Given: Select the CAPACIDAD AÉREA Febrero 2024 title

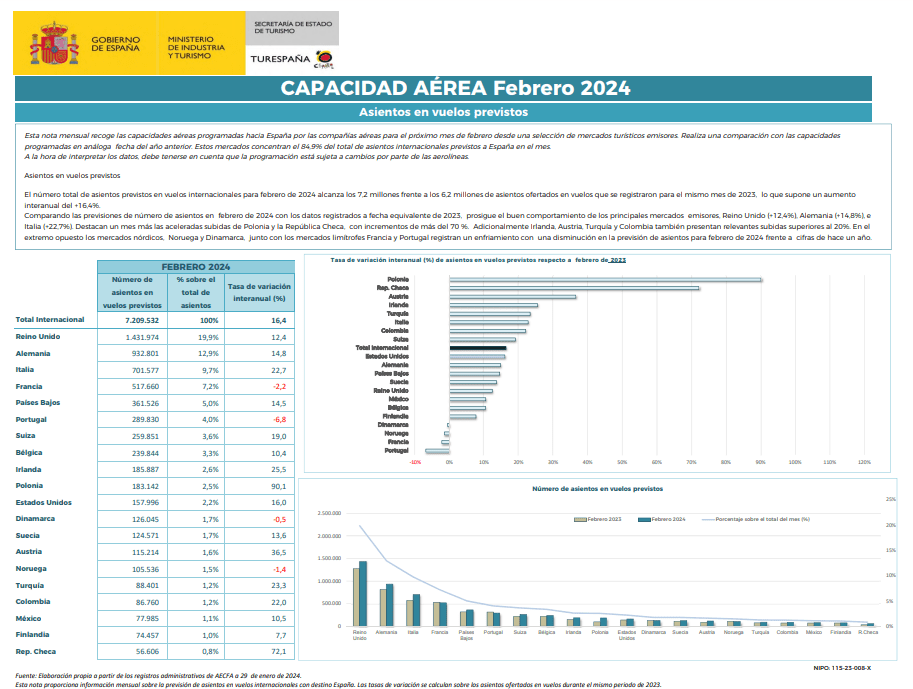Looking at the screenshot, I should 455,88.
